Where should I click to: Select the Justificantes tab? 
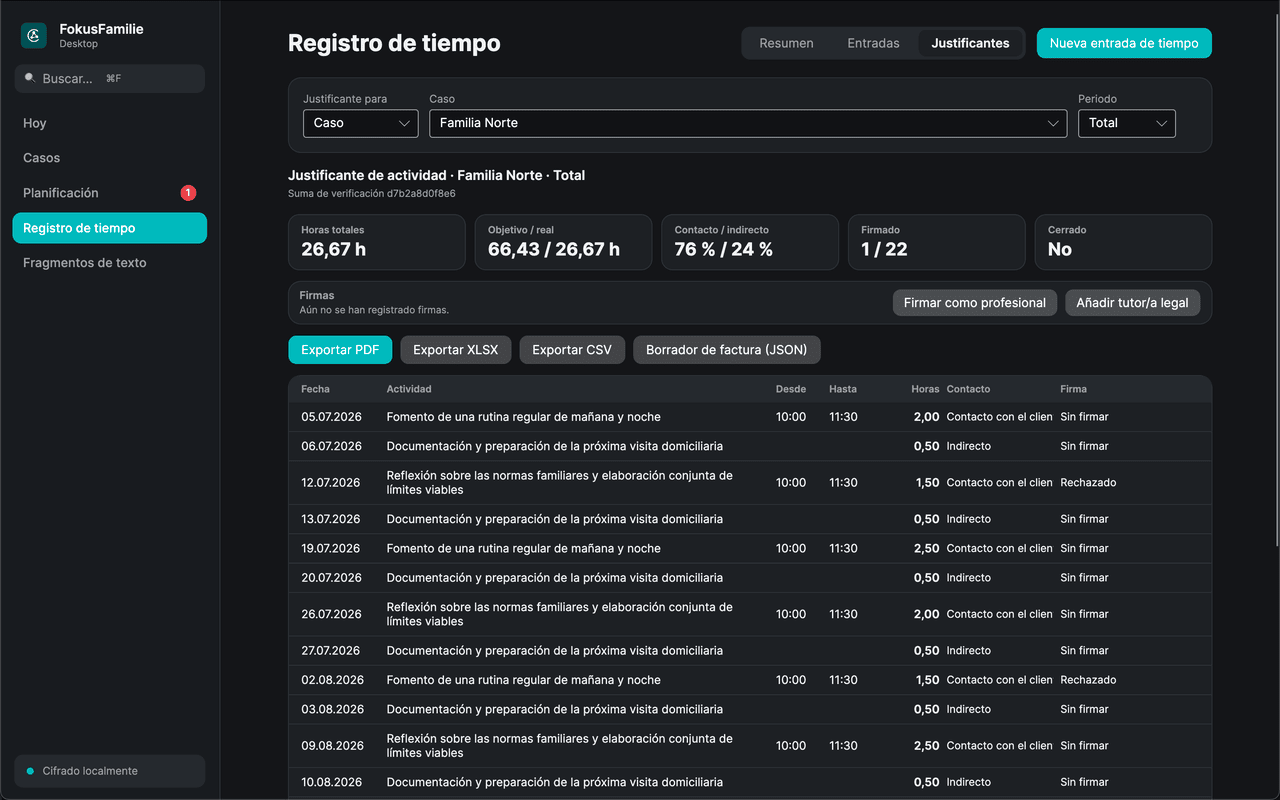970,43
